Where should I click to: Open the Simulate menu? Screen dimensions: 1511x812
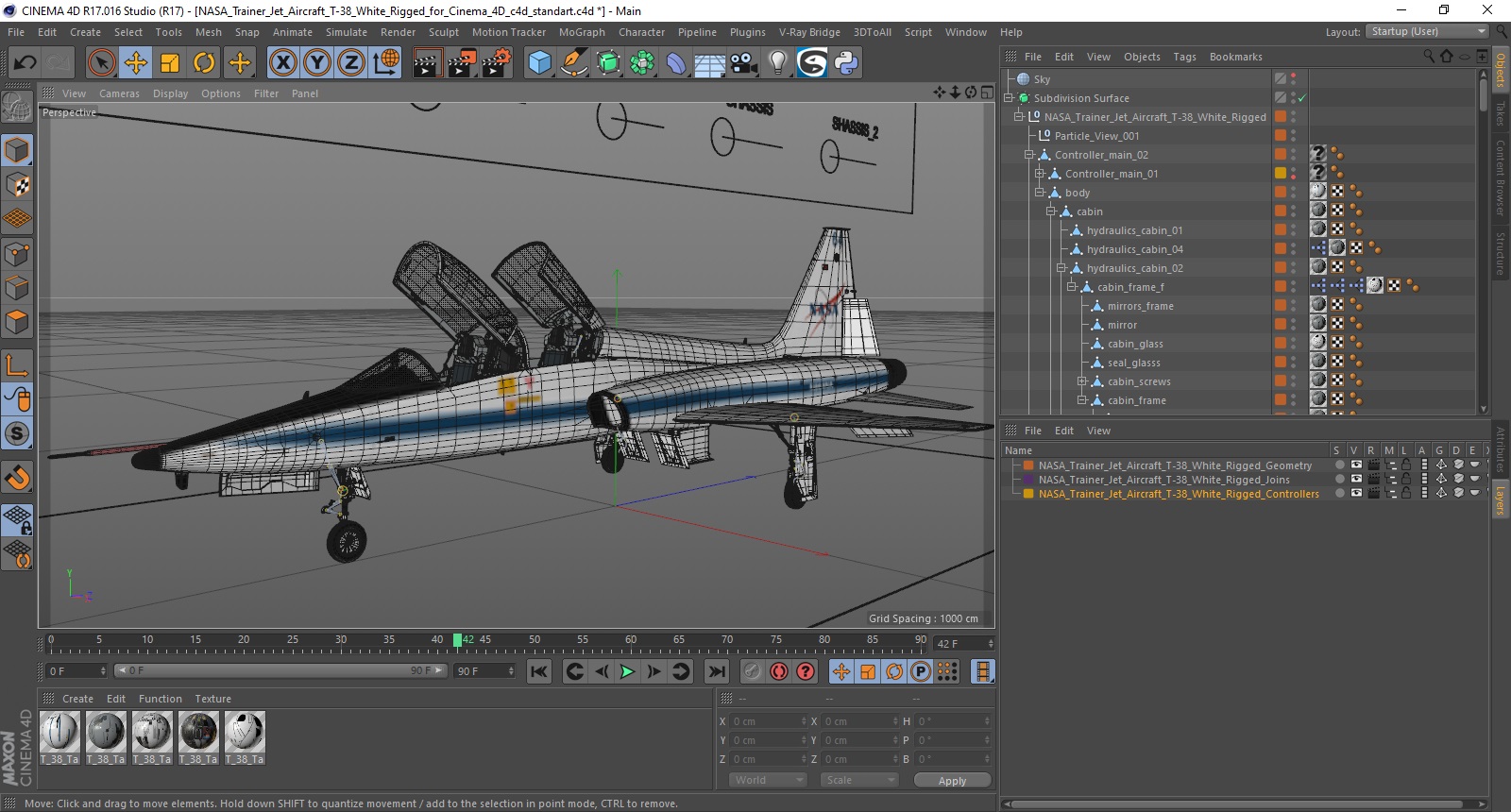[347, 32]
